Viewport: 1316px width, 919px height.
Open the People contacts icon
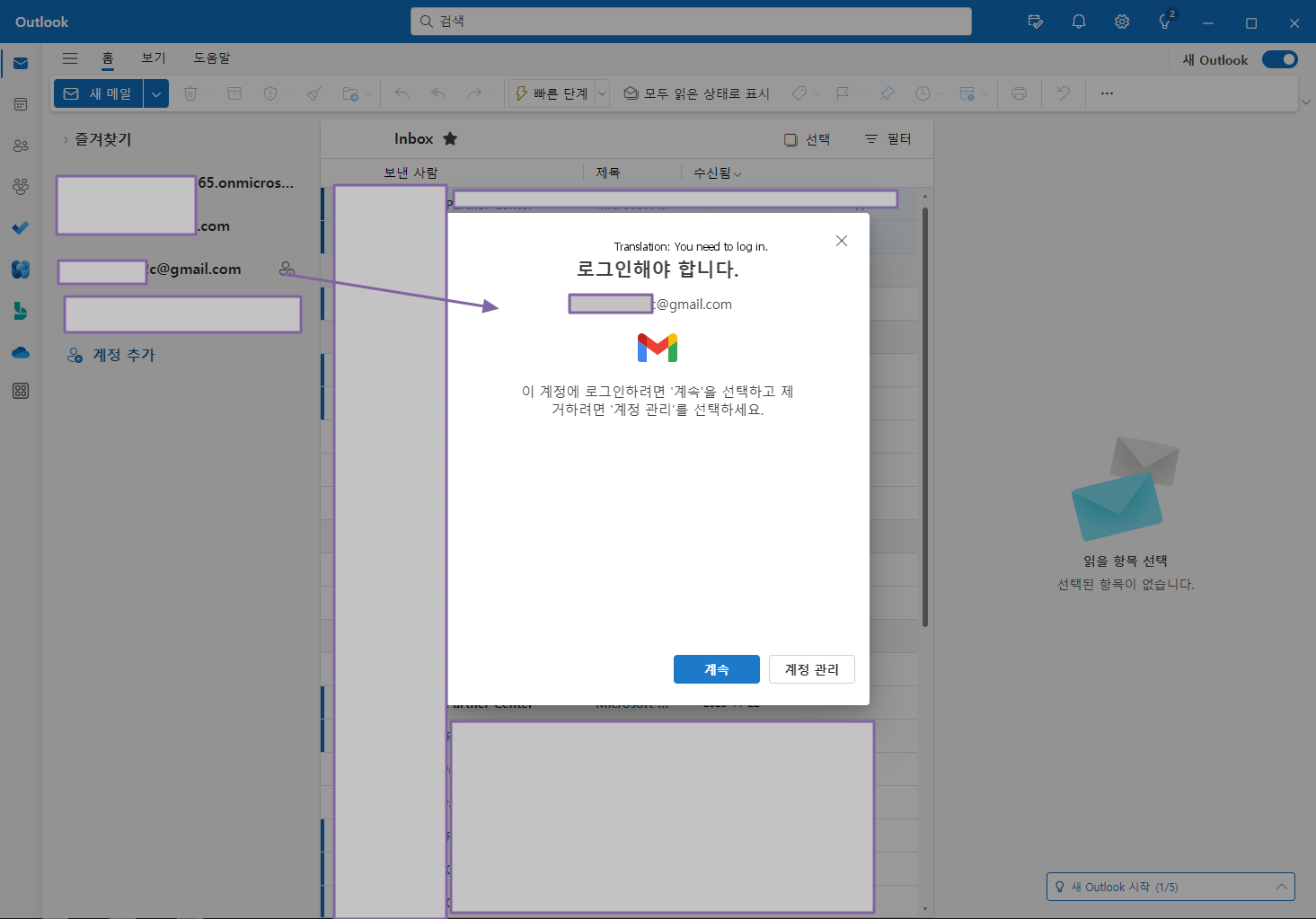pyautogui.click(x=21, y=146)
